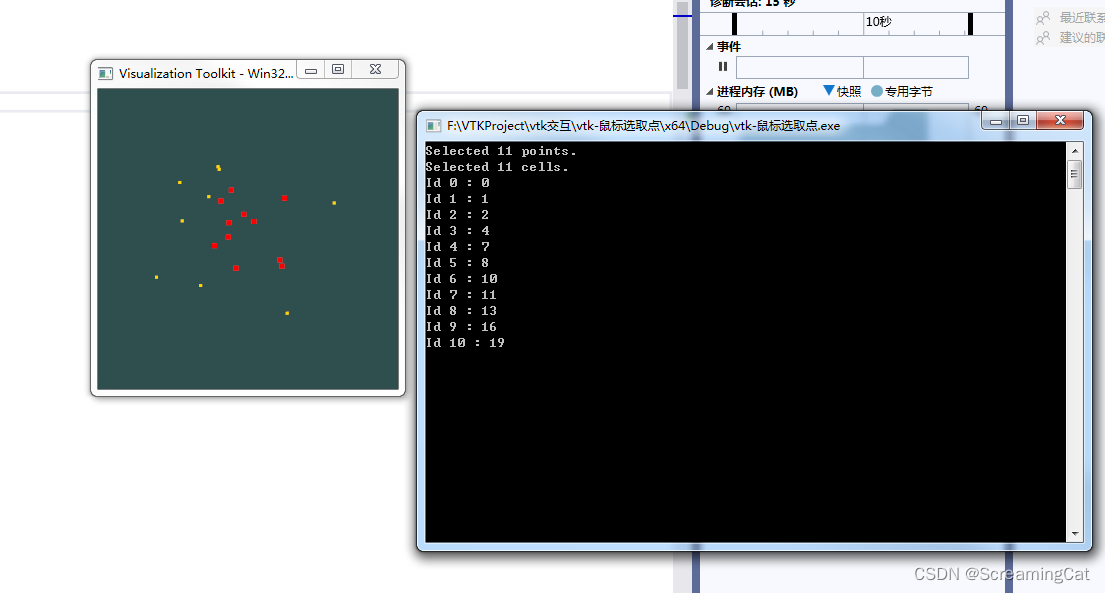1105x593 pixels.
Task: Toggle the 专用字节 legend marker
Action: [x=897, y=90]
